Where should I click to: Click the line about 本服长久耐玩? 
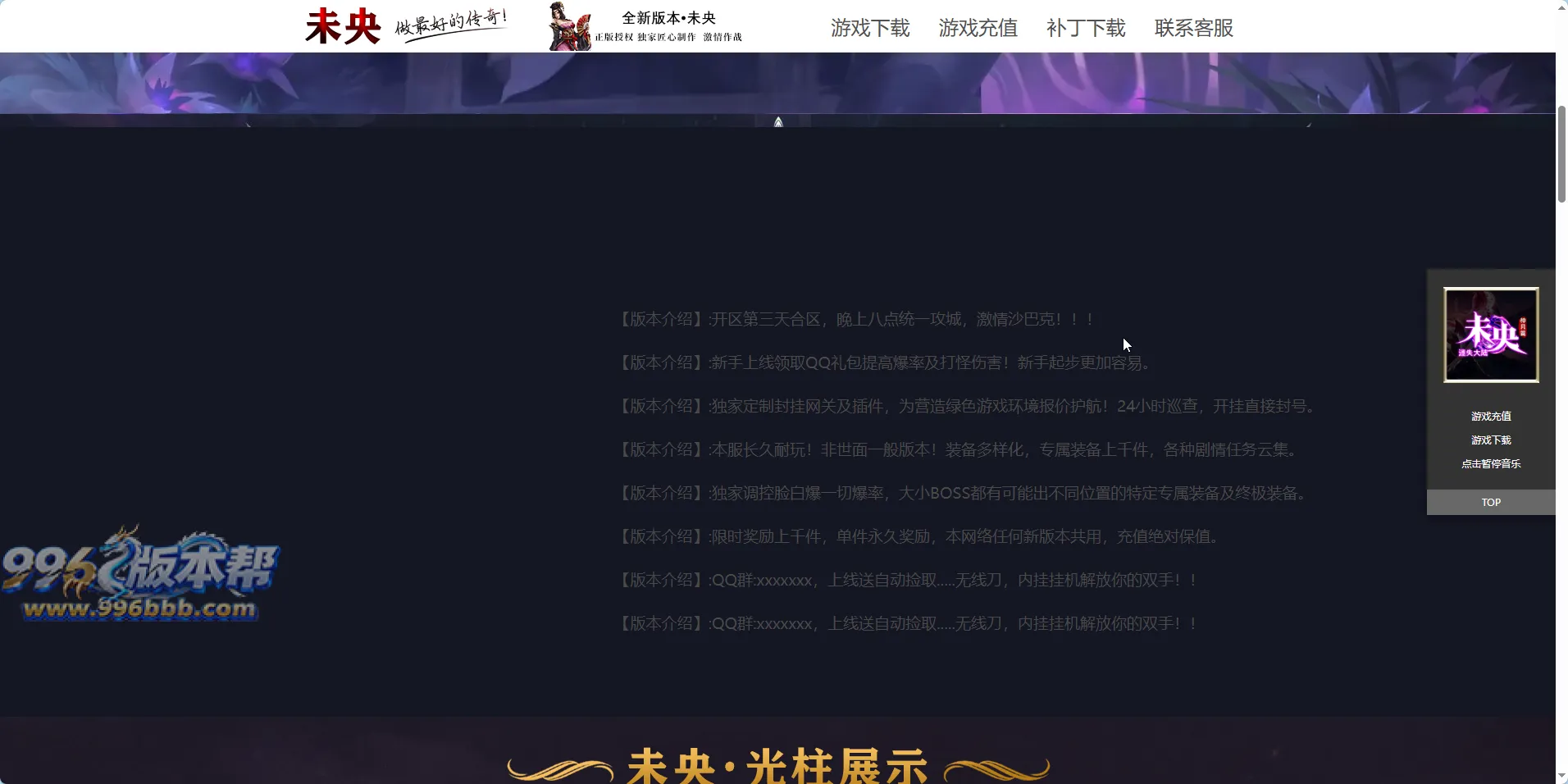(959, 449)
